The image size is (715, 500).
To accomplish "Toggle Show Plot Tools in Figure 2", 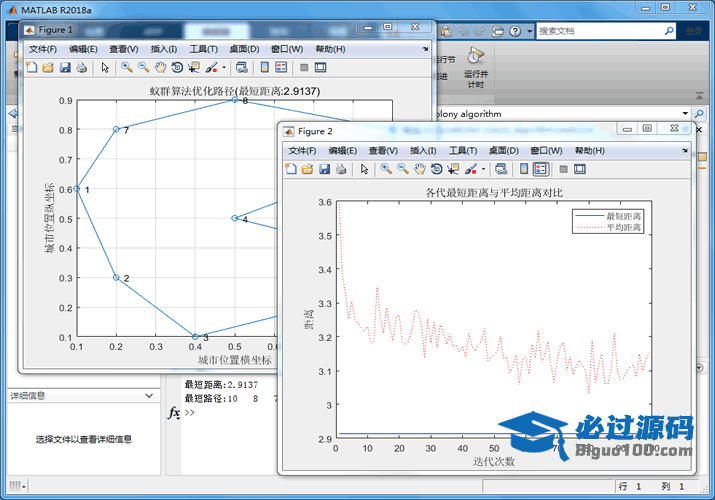I will point(580,169).
